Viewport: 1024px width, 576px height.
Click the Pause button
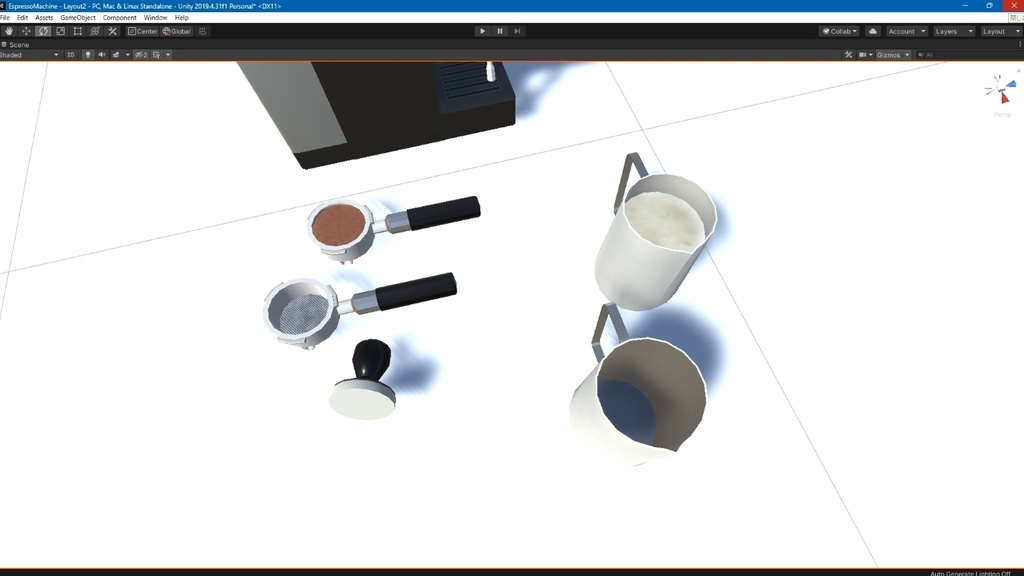[500, 31]
